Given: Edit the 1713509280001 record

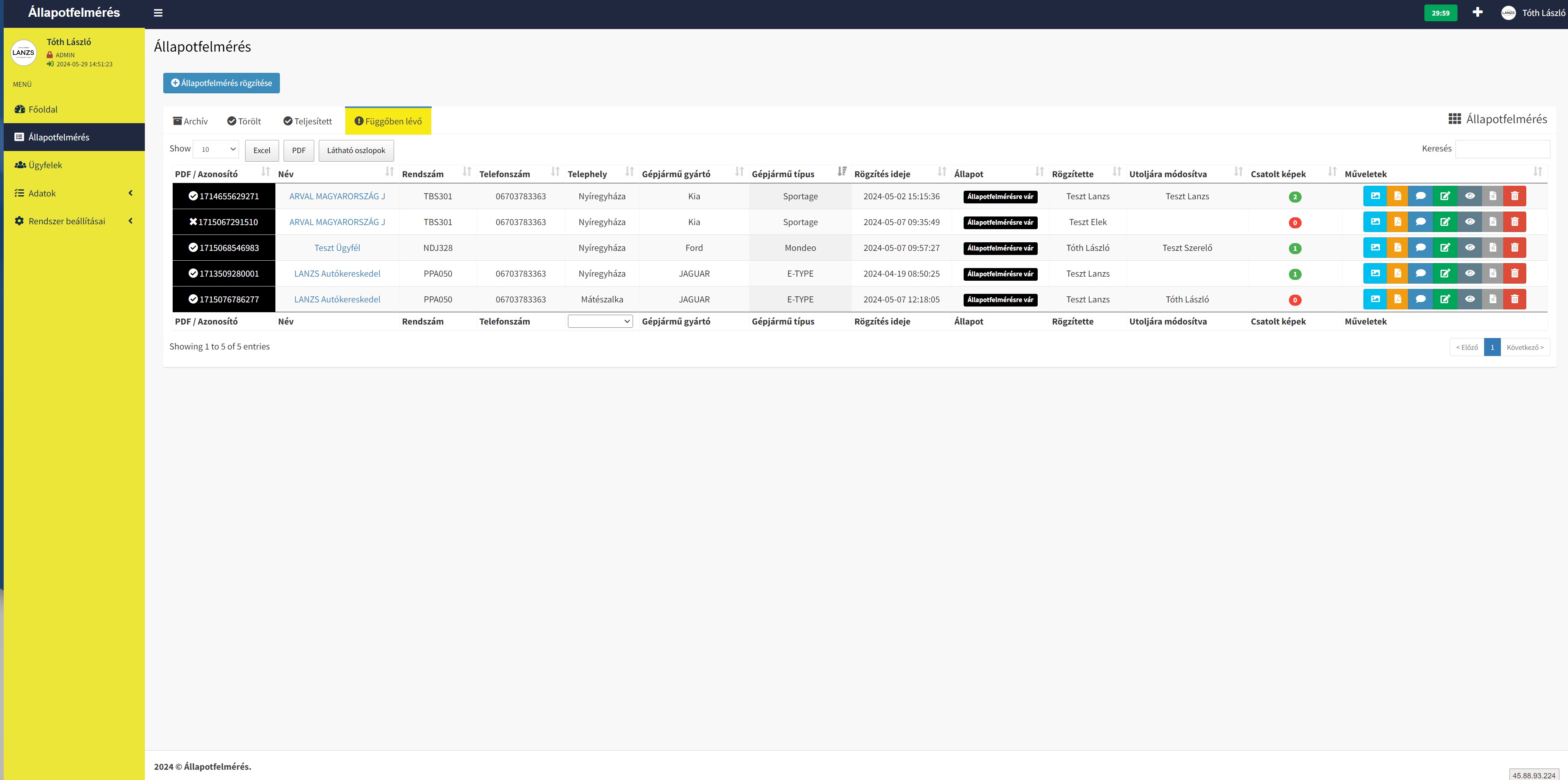Looking at the screenshot, I should pyautogui.click(x=1444, y=273).
